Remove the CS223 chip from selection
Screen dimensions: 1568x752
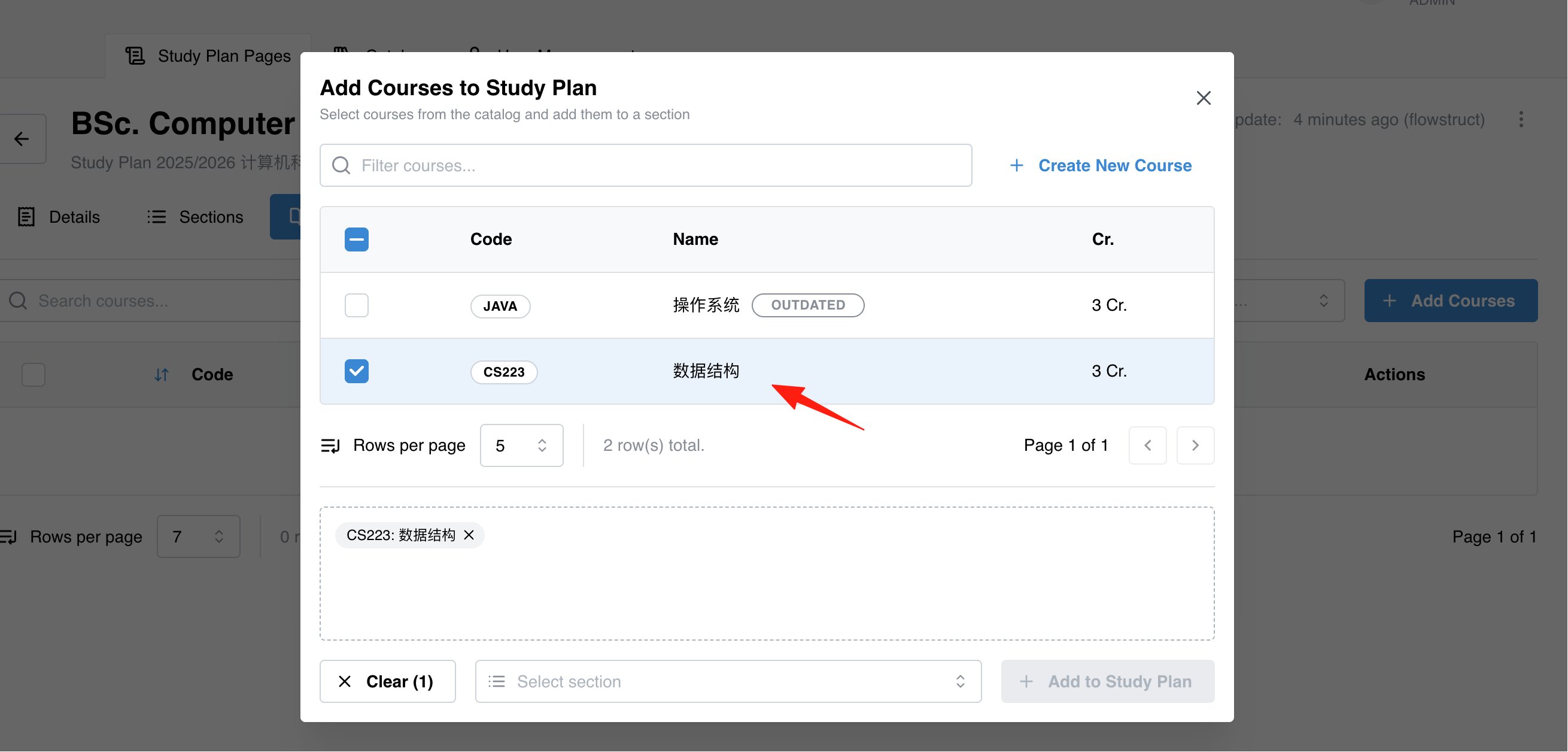pos(469,535)
